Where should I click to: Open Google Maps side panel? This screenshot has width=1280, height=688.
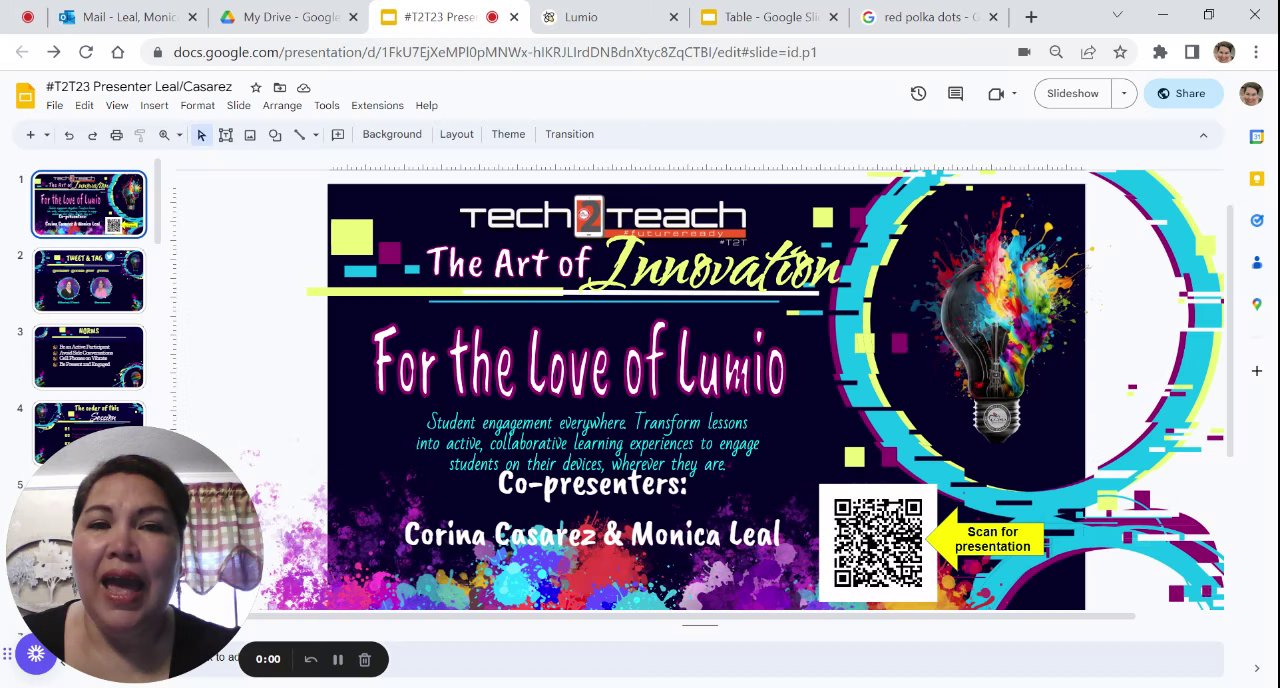tap(1257, 304)
